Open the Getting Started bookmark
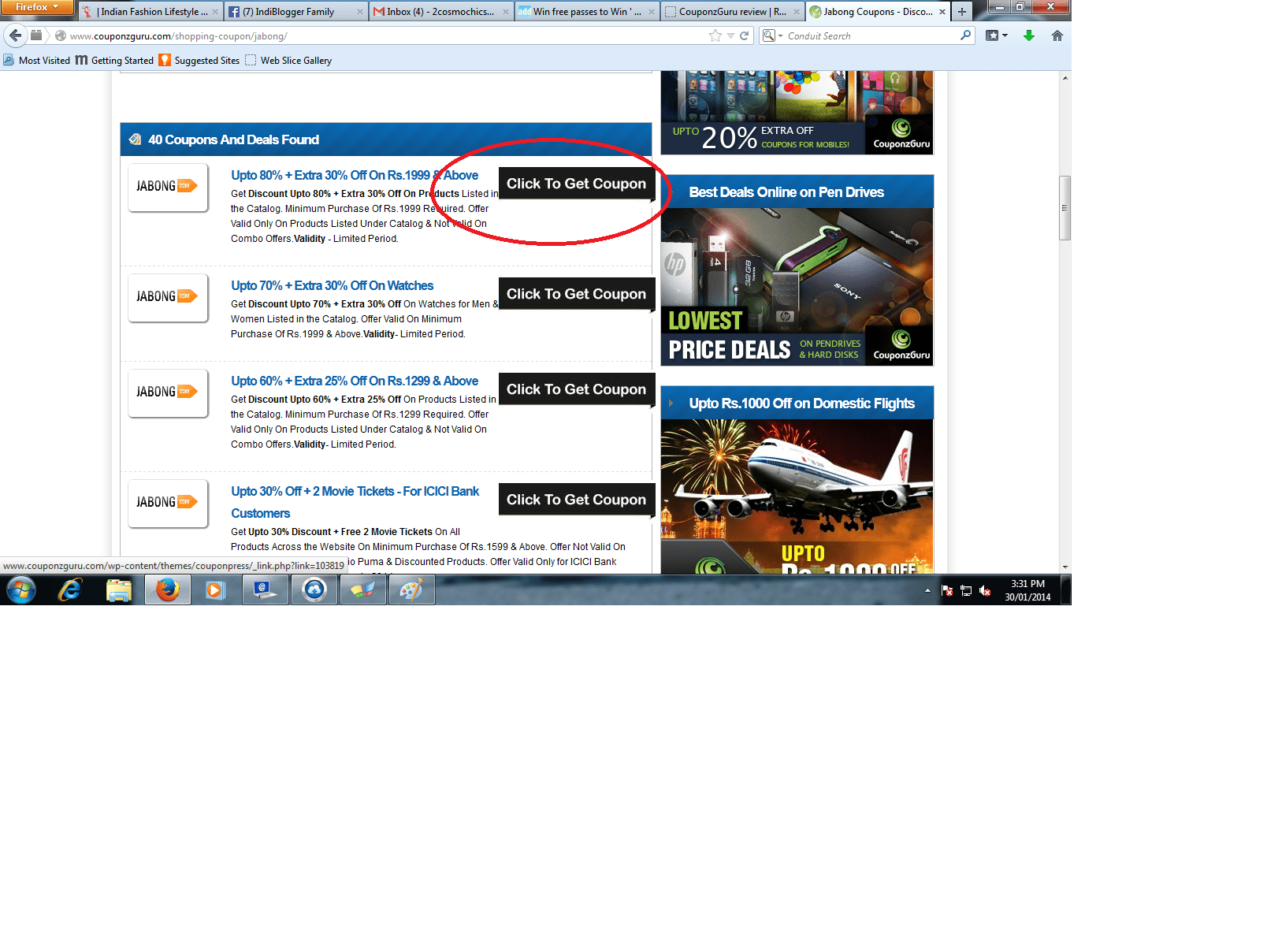 (115, 61)
